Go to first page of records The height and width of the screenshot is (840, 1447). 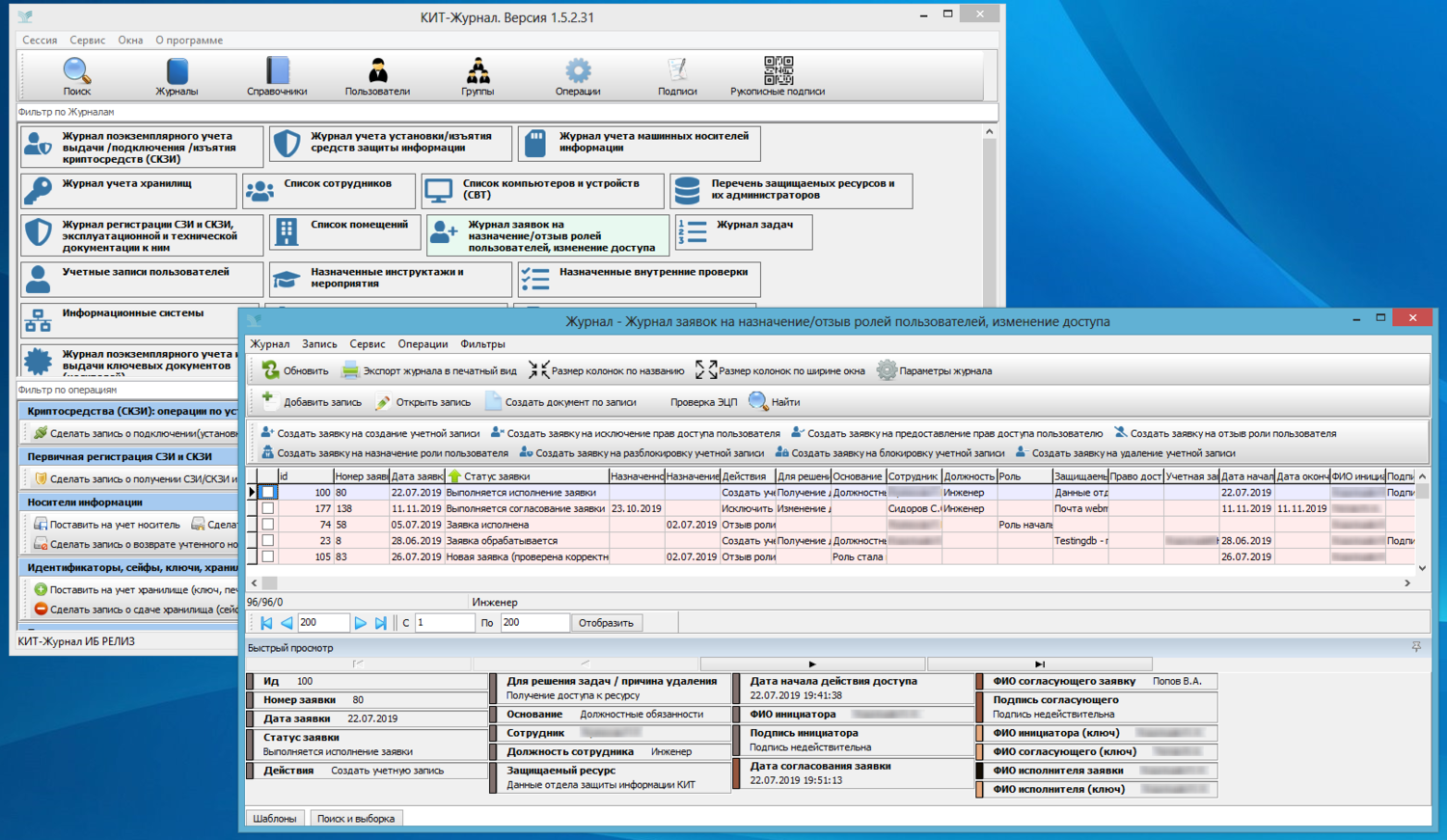266,623
